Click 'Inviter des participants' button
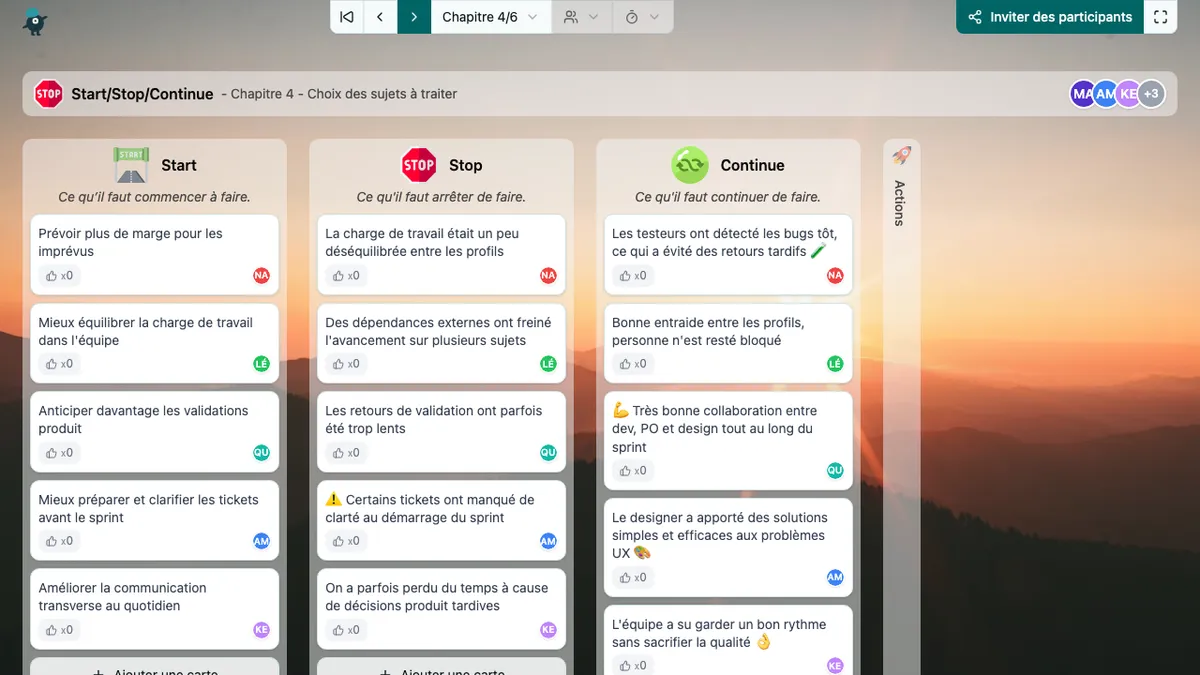Viewport: 1200px width, 675px height. 1050,17
